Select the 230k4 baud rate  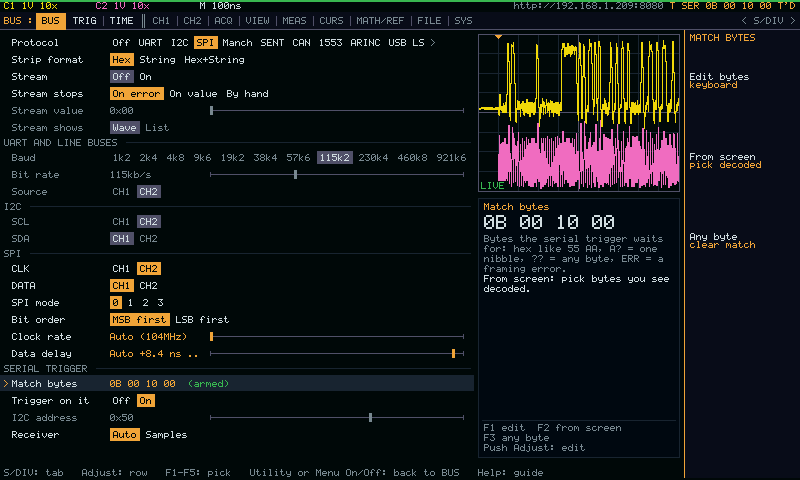click(373, 158)
